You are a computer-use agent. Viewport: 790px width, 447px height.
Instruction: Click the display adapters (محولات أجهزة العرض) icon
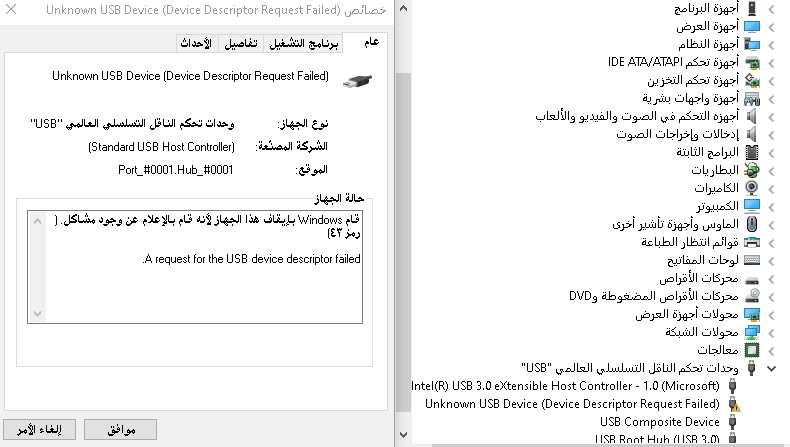tap(752, 314)
